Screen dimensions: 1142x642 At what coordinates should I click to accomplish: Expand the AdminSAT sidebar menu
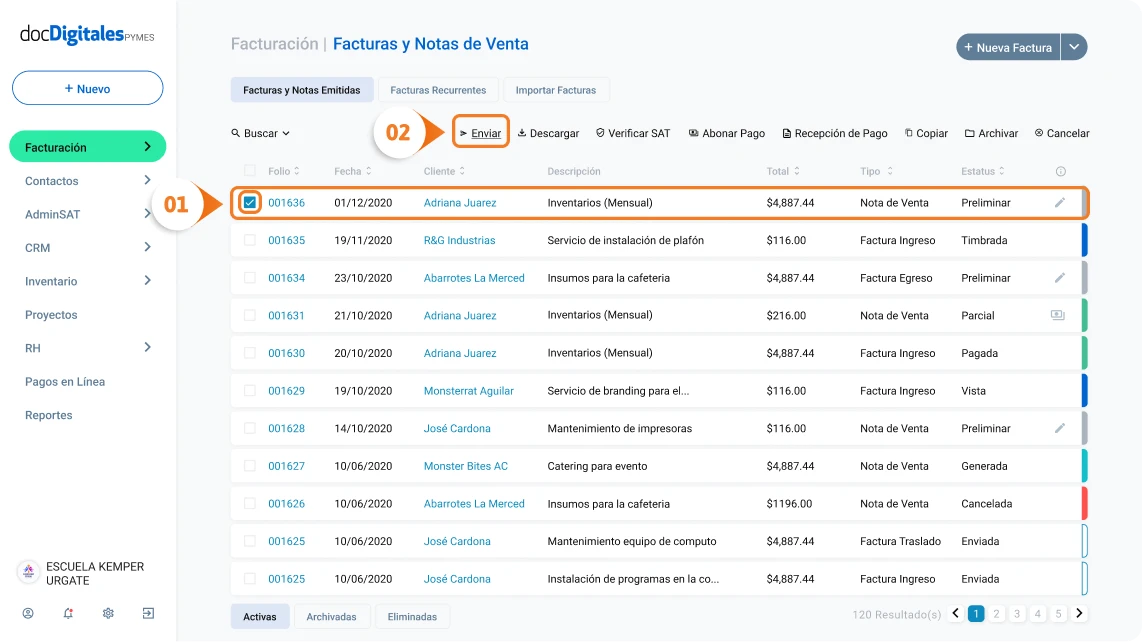(x=147, y=214)
